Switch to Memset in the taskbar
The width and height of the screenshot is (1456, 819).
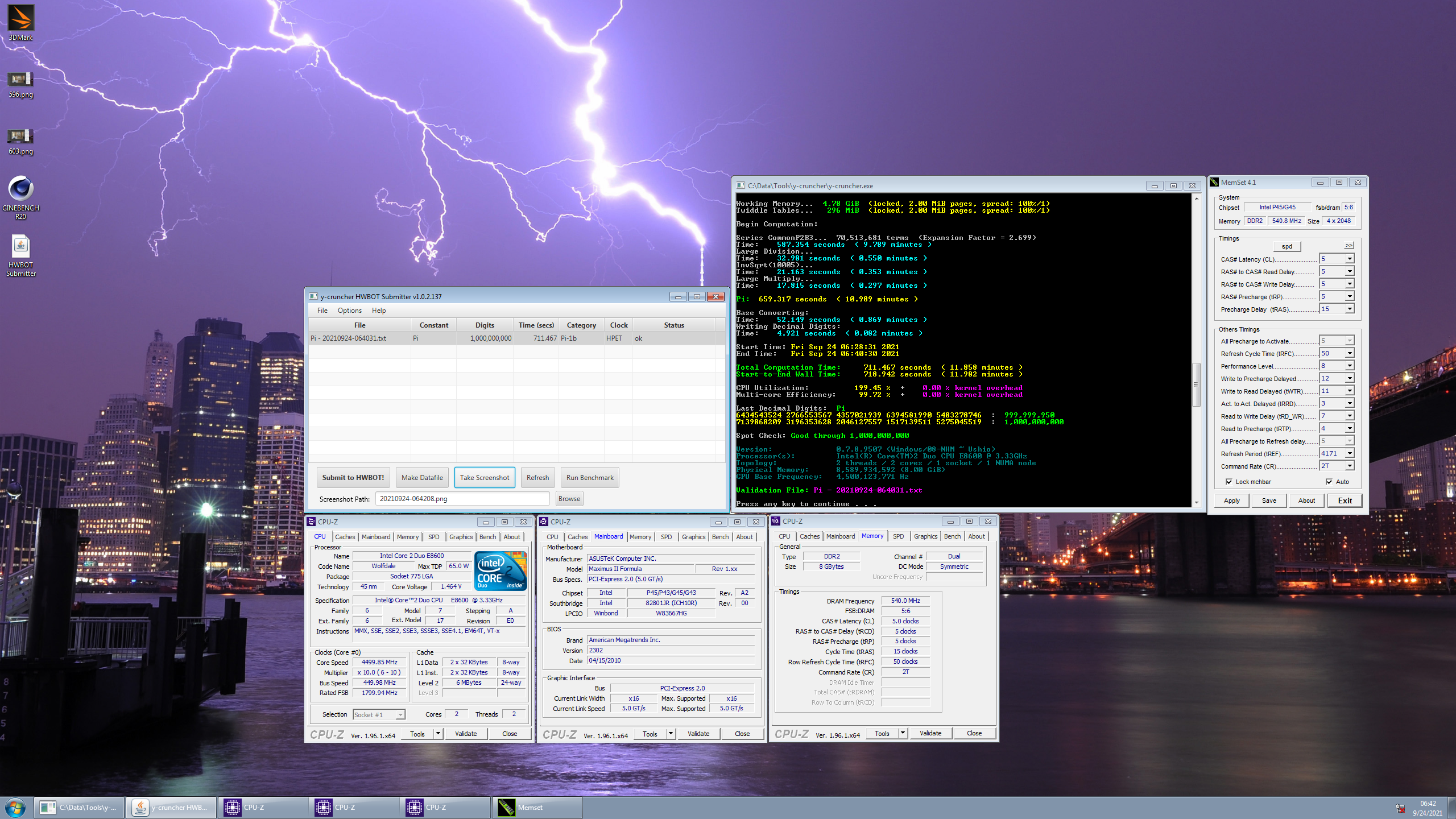pyautogui.click(x=537, y=808)
